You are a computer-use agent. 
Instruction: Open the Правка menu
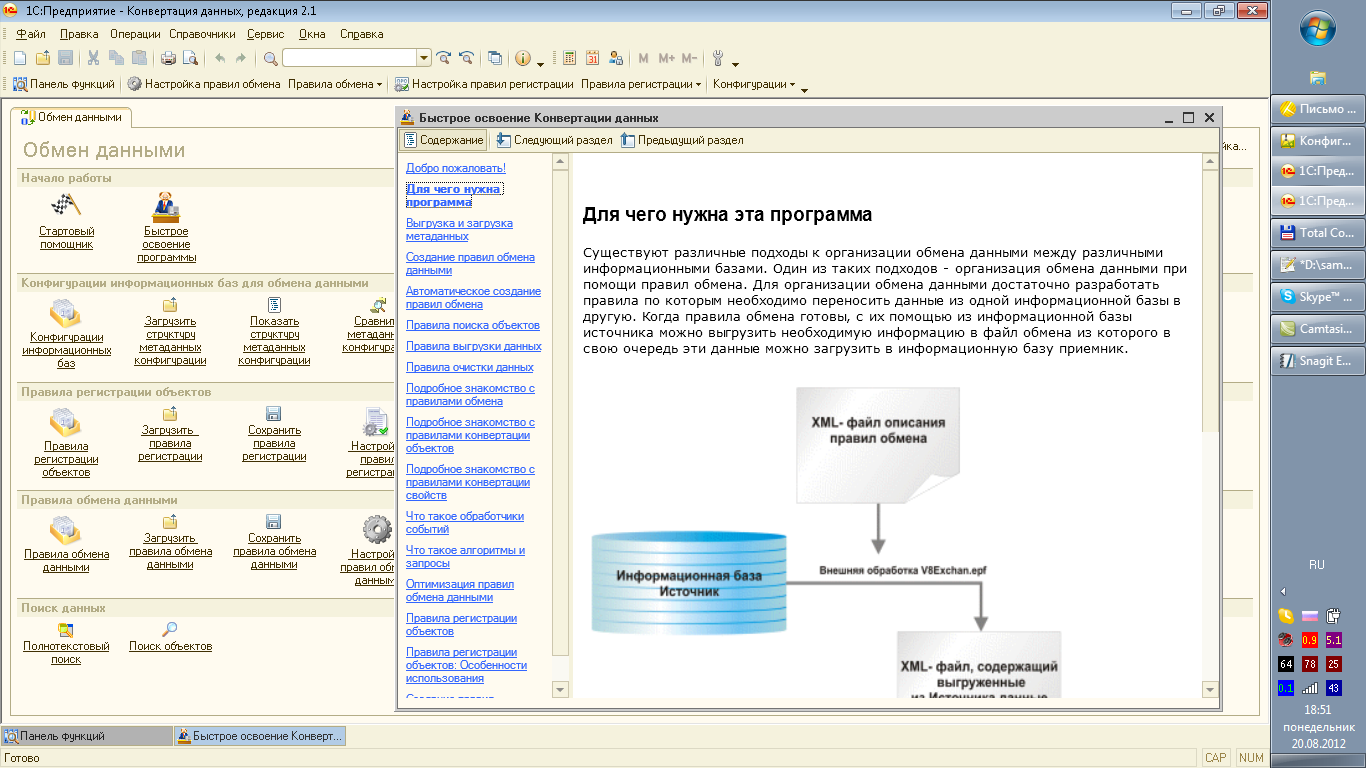[79, 34]
